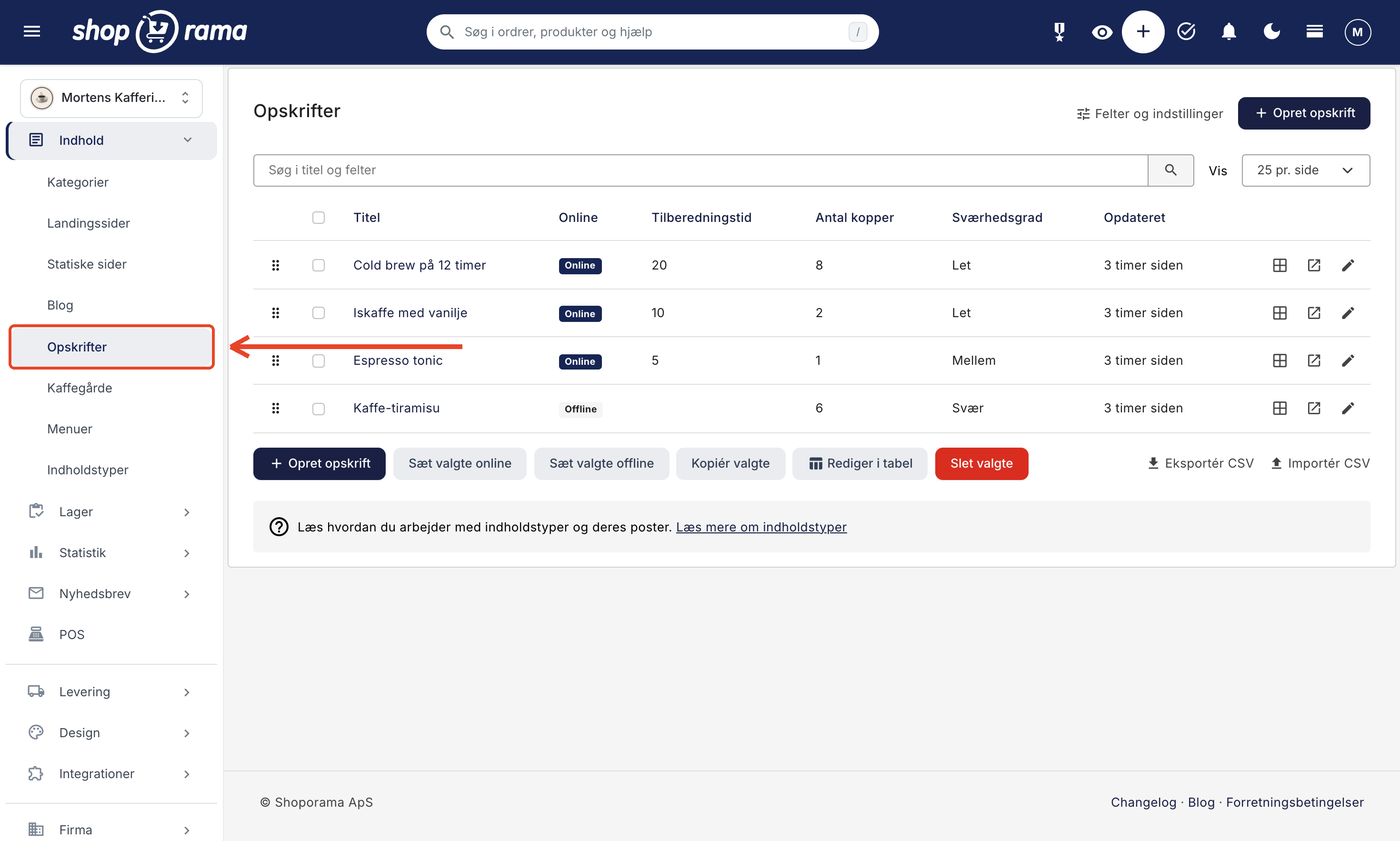Viewport: 1400px width, 841px height.
Task: Click the edit pencil for Kaffe-tiramisu
Action: [x=1348, y=408]
